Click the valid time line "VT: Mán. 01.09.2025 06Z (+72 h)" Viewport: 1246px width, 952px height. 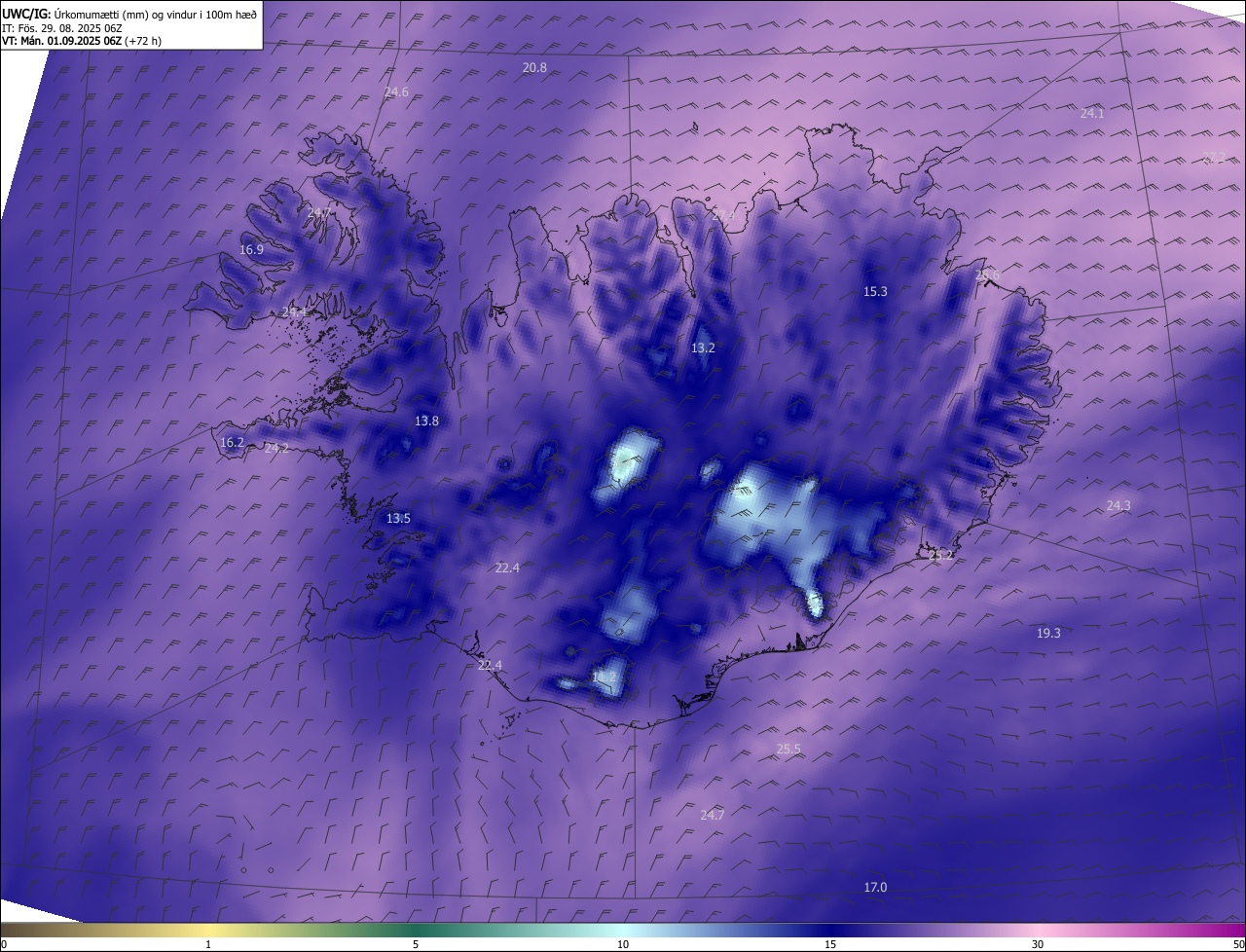tap(82, 42)
